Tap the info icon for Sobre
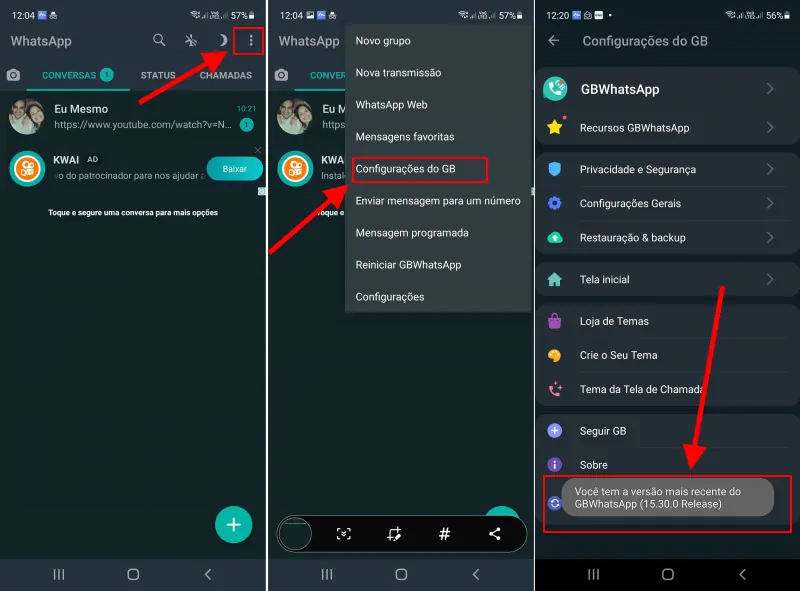800x591 pixels. [x=555, y=465]
